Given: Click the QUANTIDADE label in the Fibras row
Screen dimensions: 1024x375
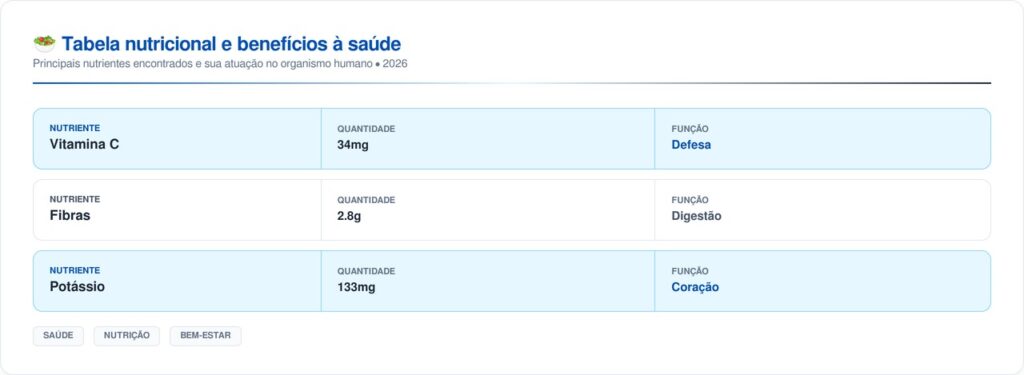Looking at the screenshot, I should pyautogui.click(x=366, y=200).
